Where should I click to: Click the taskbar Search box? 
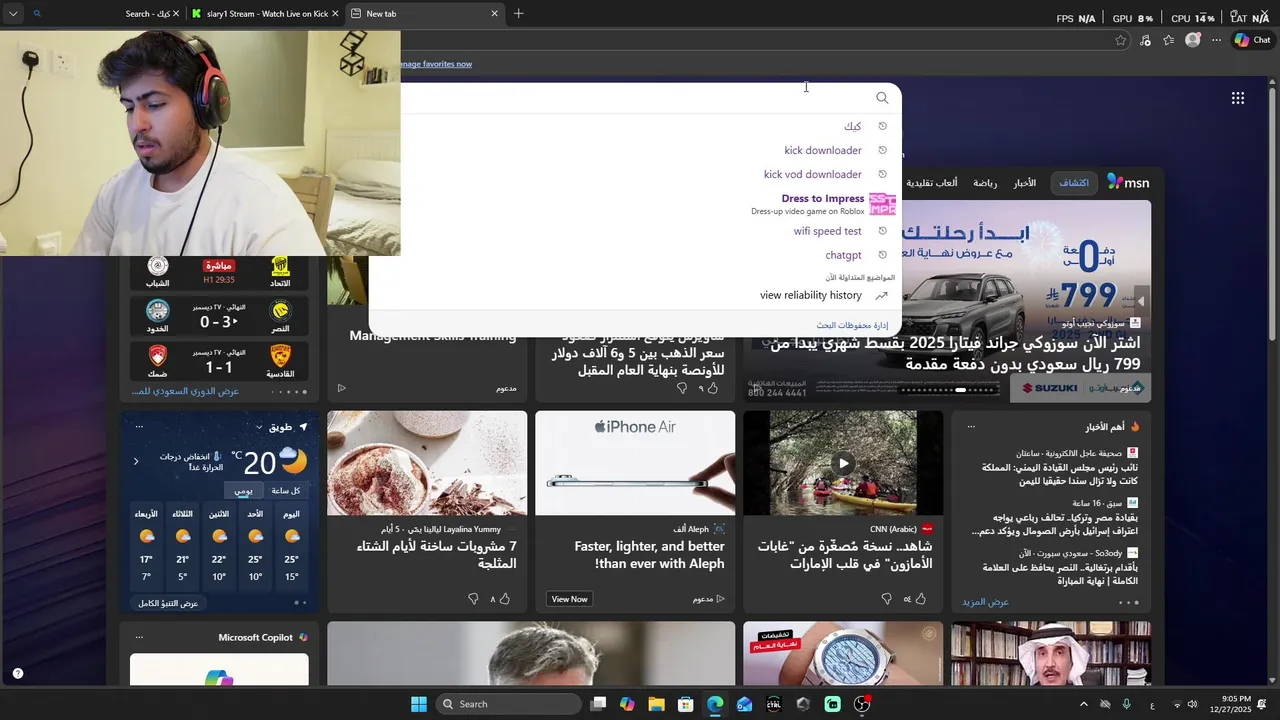click(508, 704)
